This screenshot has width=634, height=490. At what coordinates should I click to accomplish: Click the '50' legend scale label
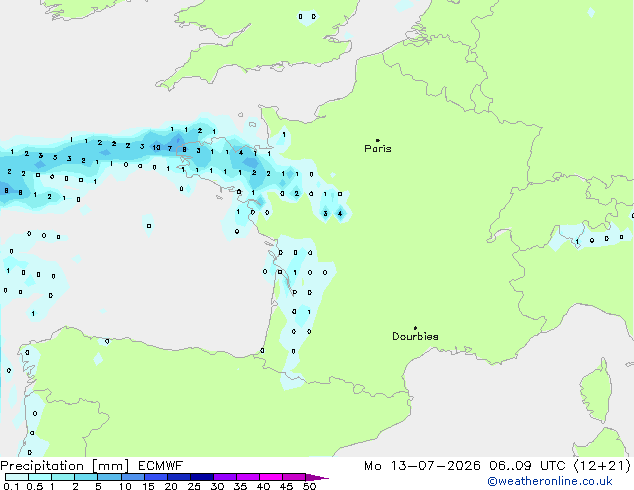pyautogui.click(x=309, y=486)
